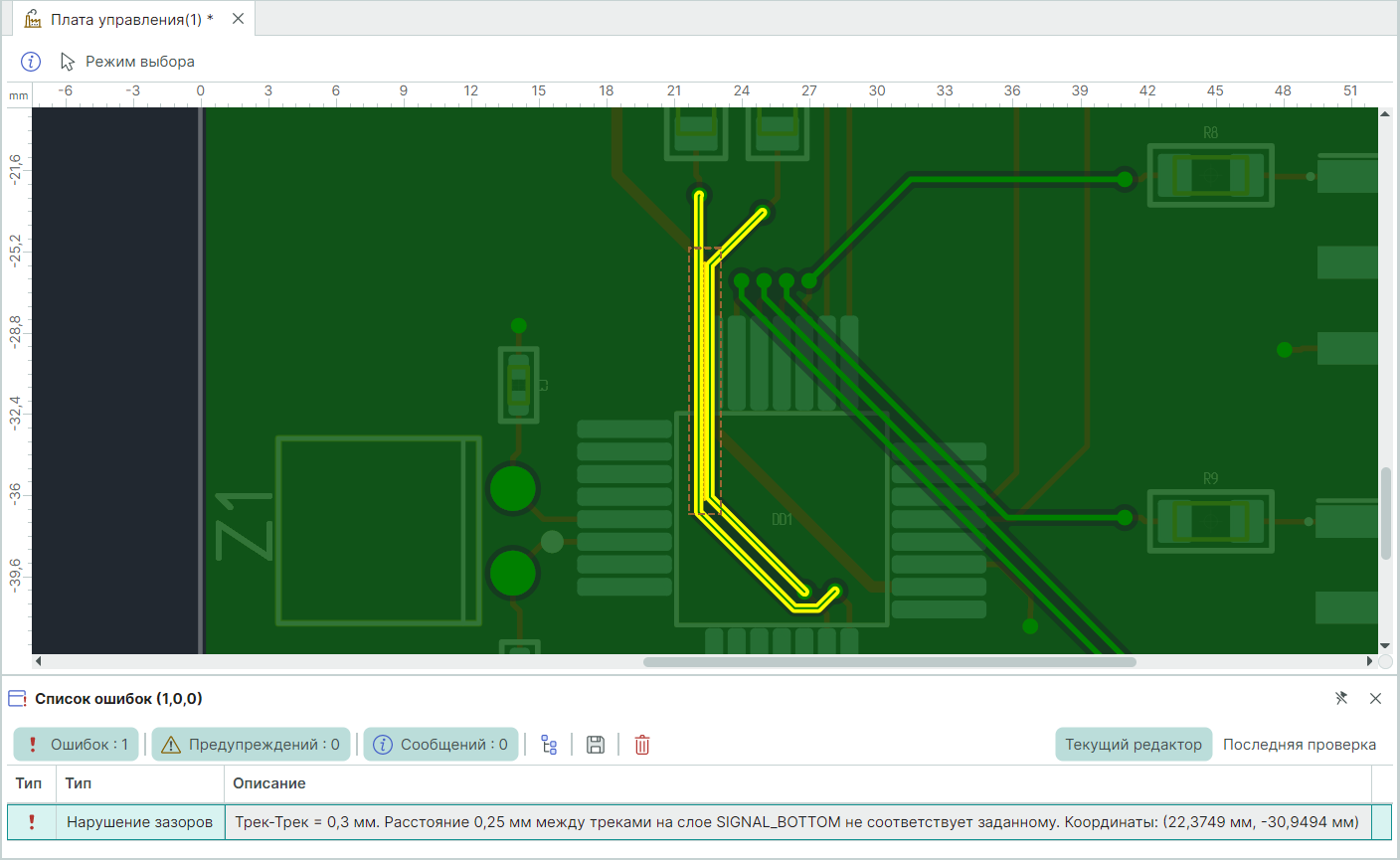Click the vertical scrollbar thumb of canvas

(1385, 512)
